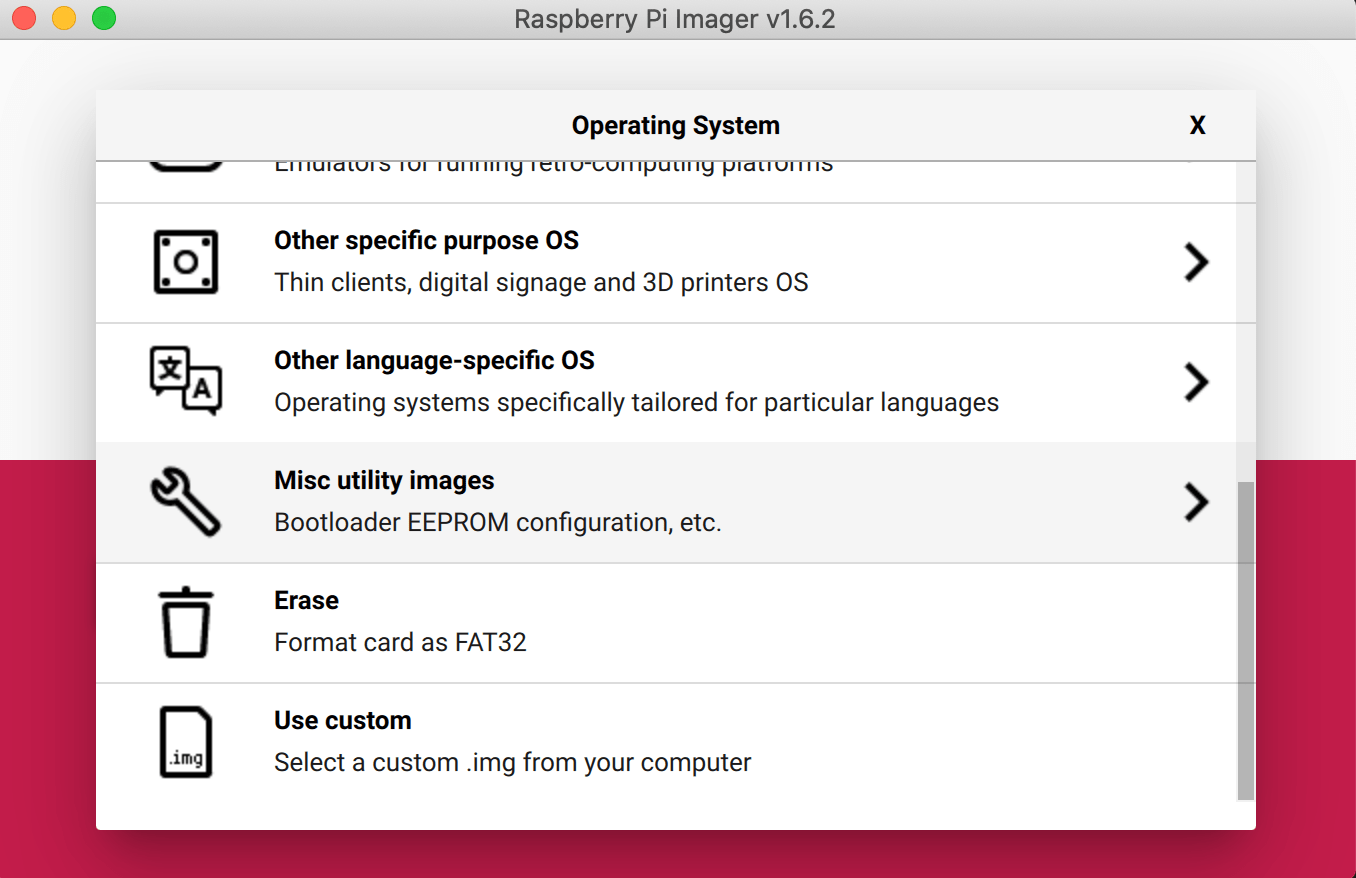This screenshot has height=878, width=1356.
Task: Close the Operating System dialog with X
Action: (x=1197, y=125)
